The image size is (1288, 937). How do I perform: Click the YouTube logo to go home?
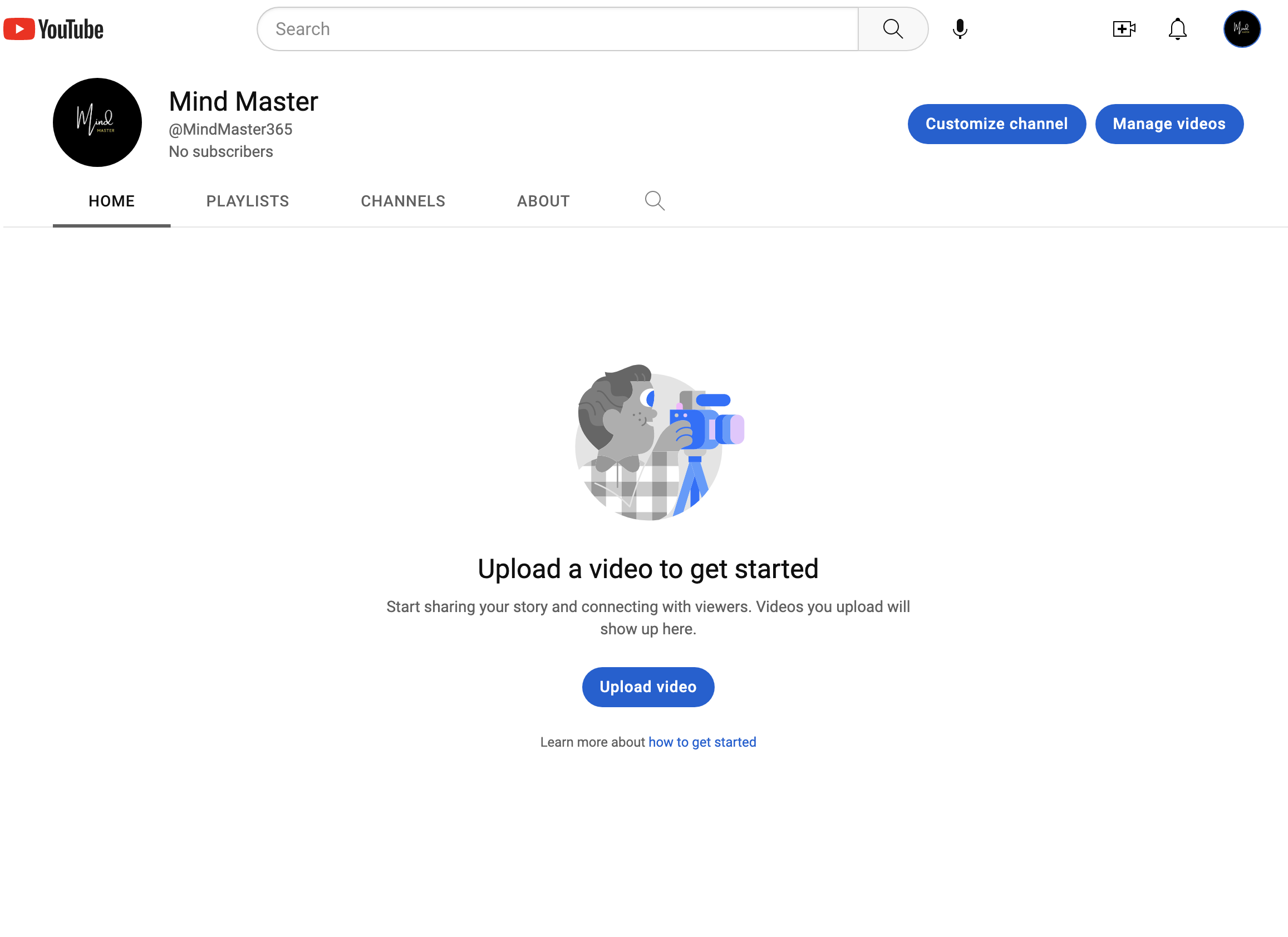[x=53, y=29]
